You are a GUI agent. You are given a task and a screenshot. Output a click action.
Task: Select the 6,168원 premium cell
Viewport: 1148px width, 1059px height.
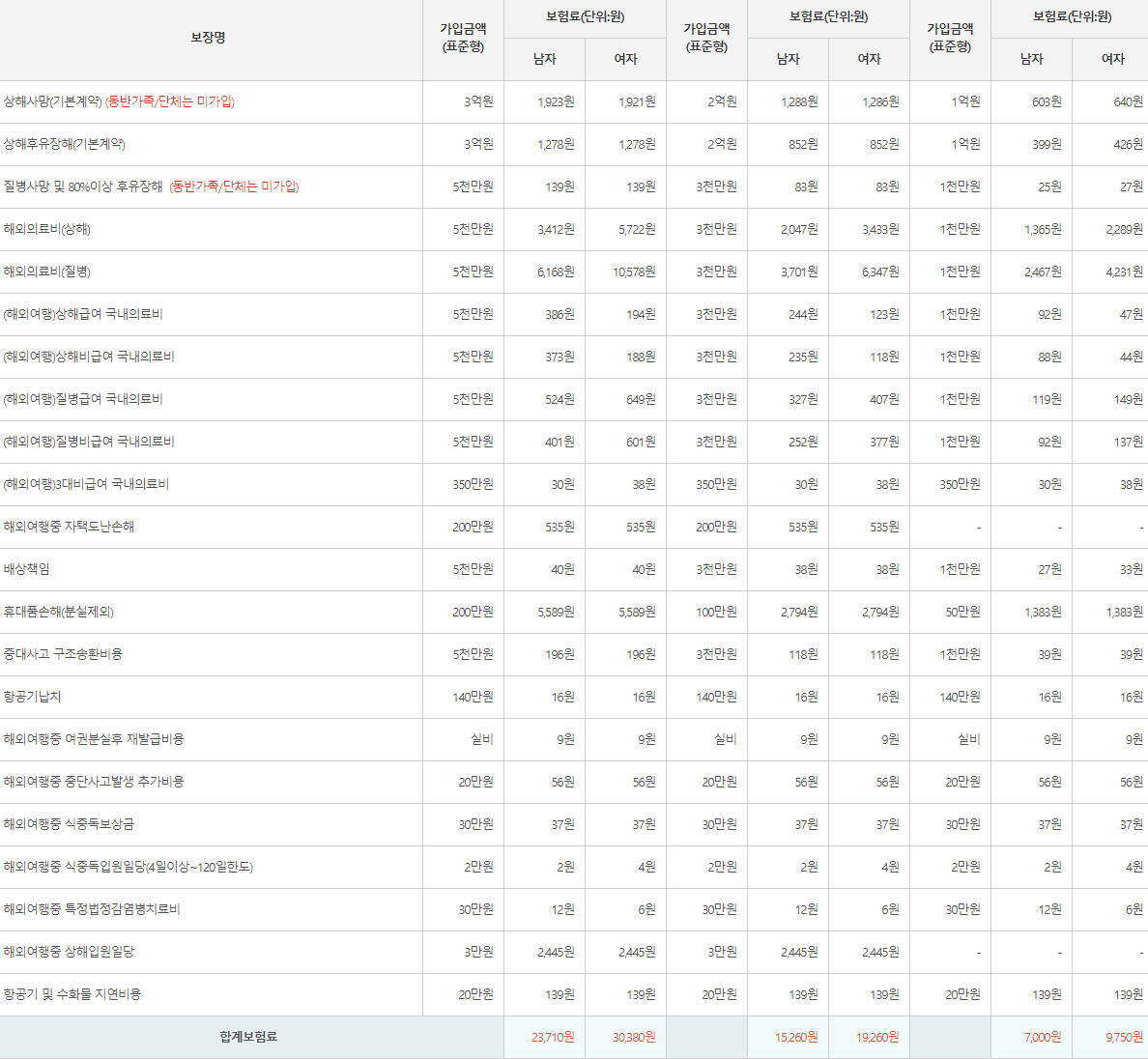click(x=556, y=272)
